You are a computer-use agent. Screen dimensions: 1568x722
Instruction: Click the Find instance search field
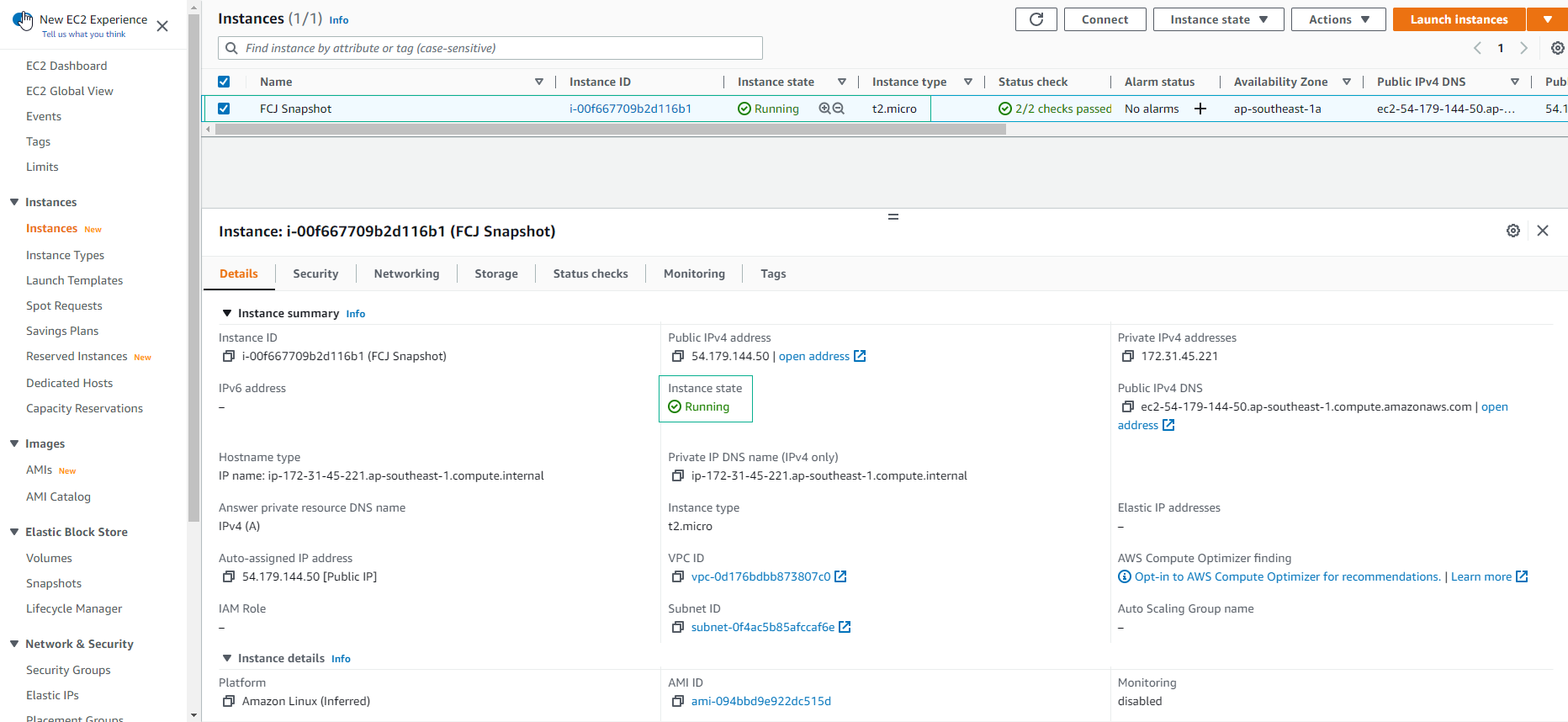490,48
